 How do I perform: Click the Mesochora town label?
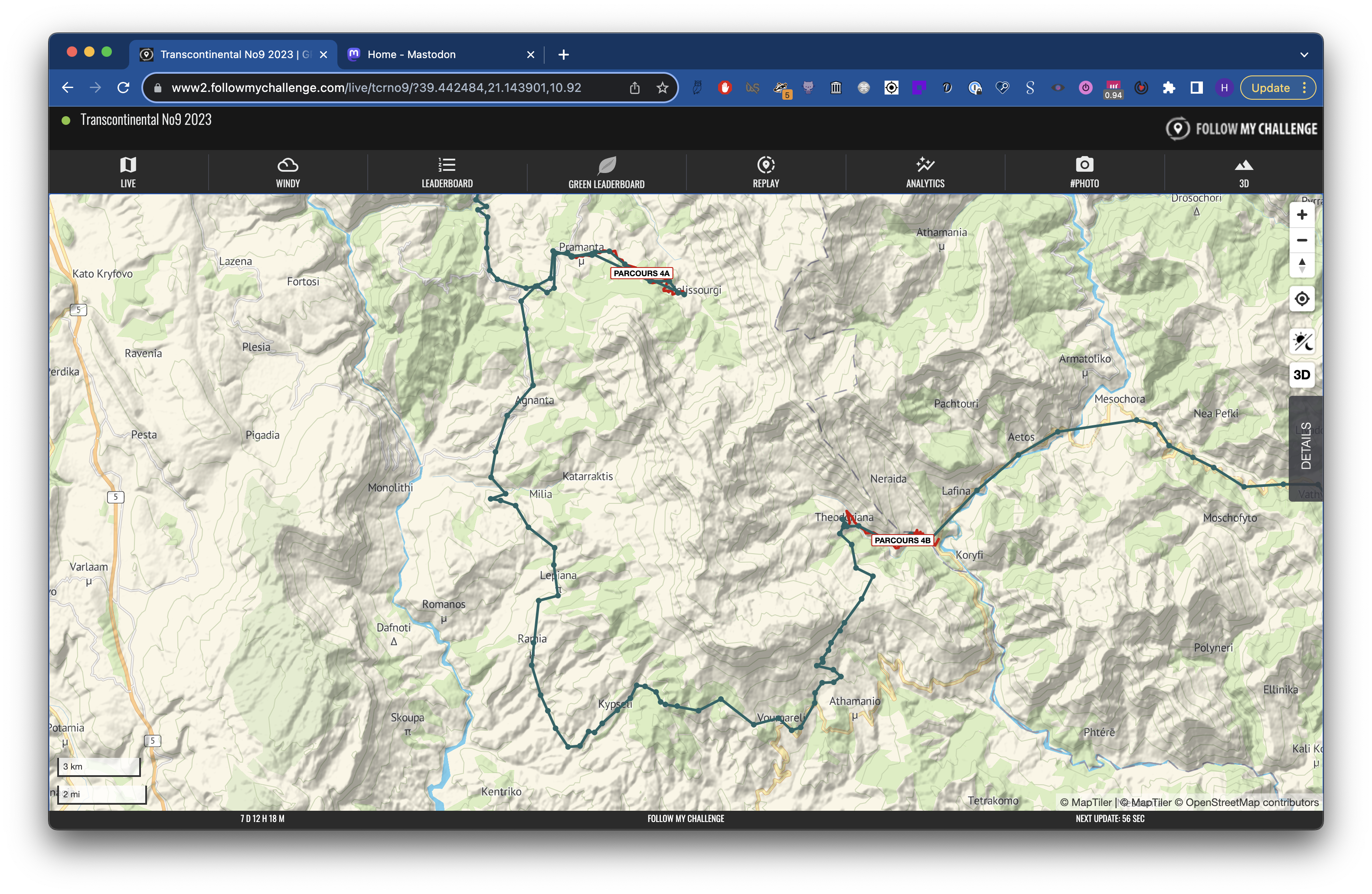tap(1120, 399)
